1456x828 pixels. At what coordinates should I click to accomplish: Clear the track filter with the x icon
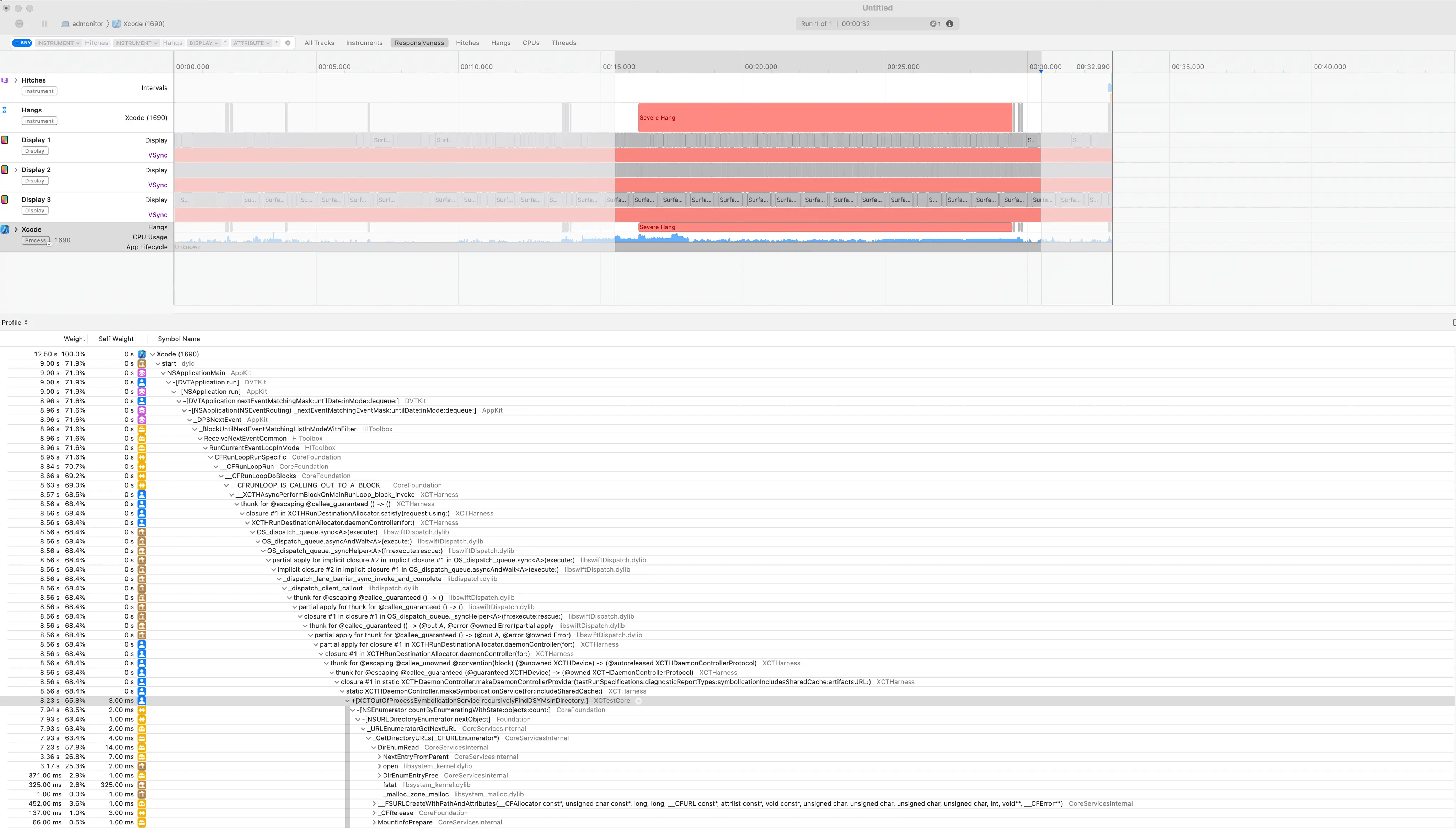tap(288, 43)
